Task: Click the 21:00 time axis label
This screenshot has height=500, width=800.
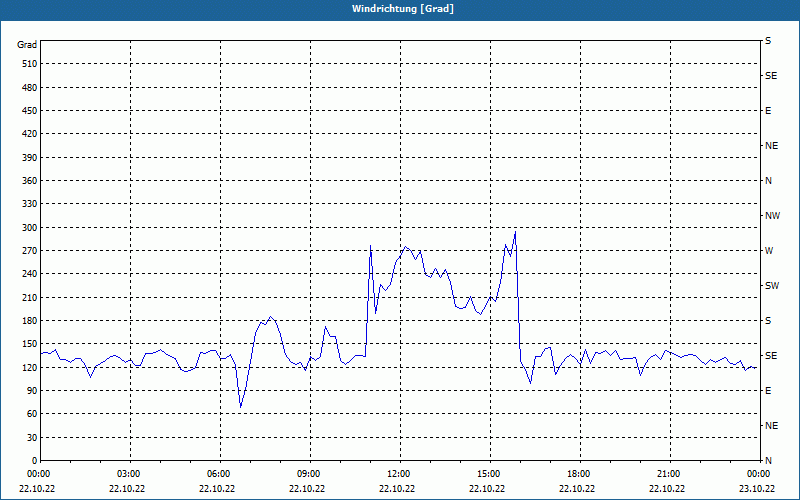Action: [x=670, y=473]
